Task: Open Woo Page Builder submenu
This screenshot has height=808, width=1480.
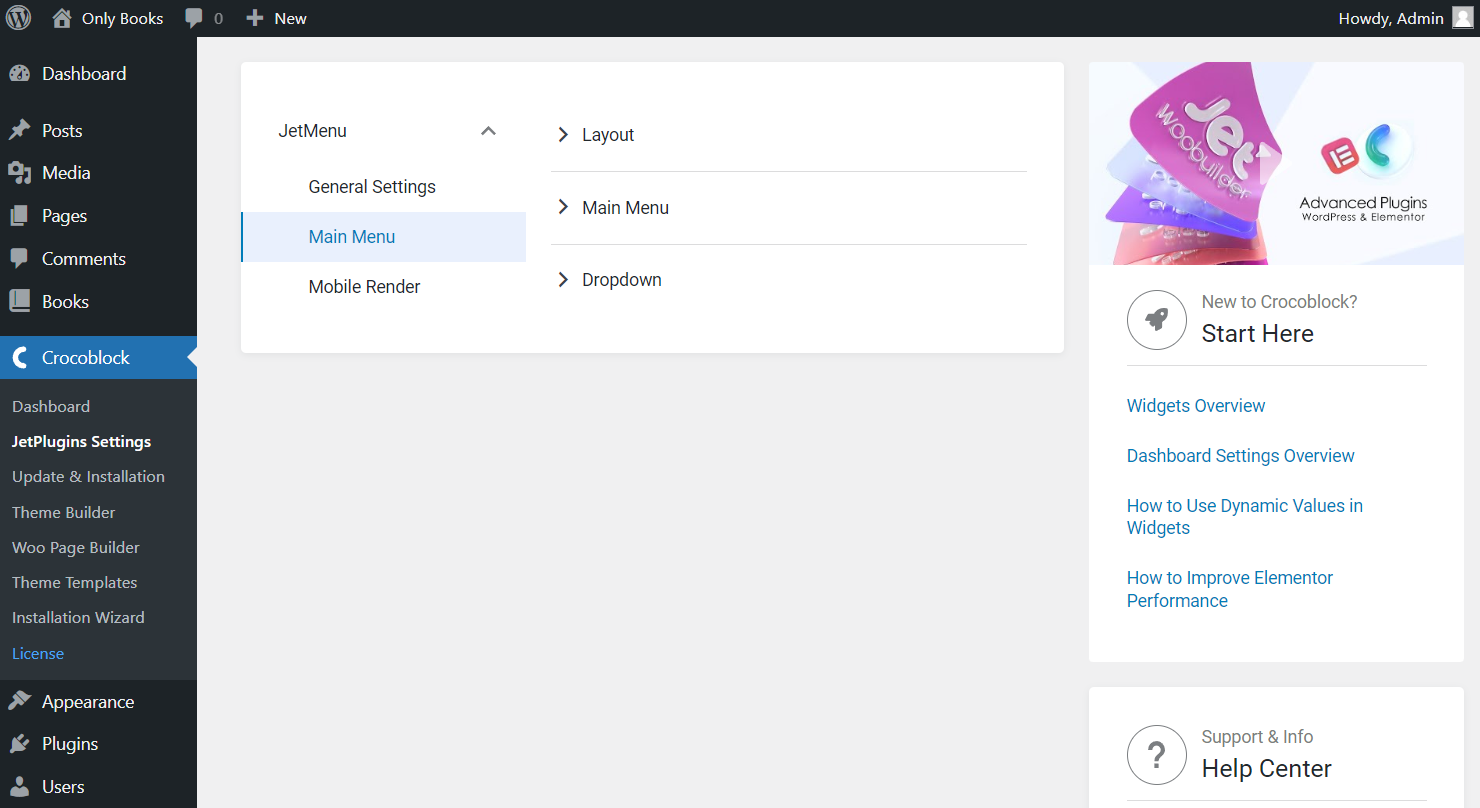Action: (x=76, y=548)
